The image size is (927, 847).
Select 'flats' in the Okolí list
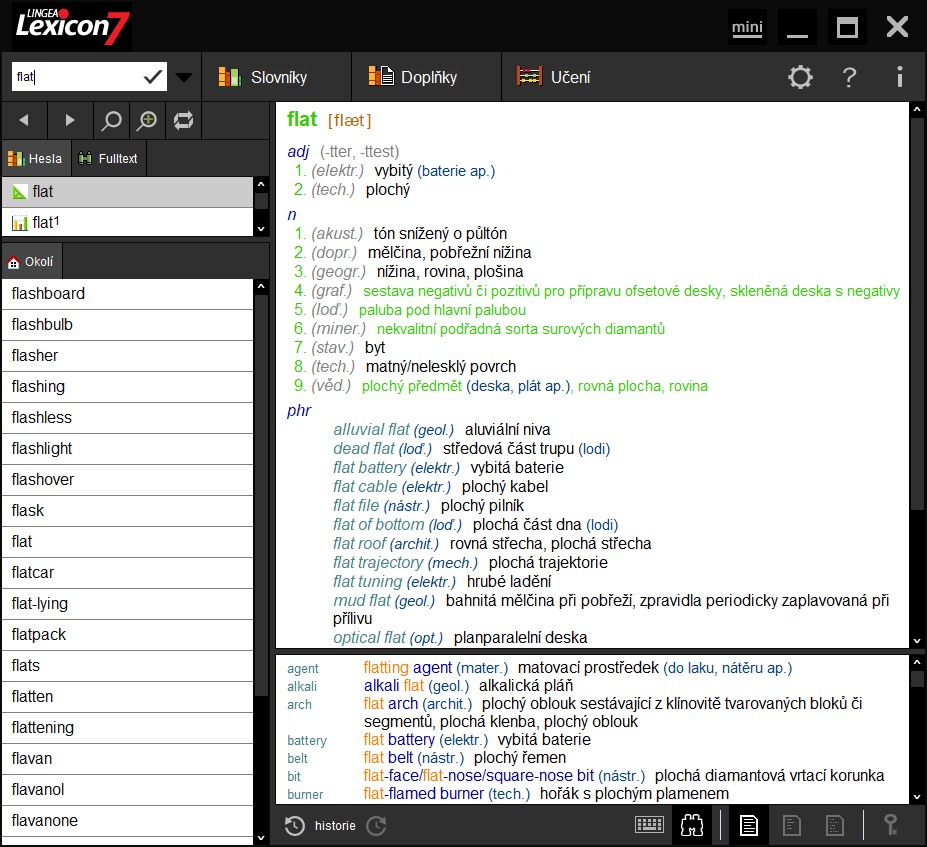(128, 666)
